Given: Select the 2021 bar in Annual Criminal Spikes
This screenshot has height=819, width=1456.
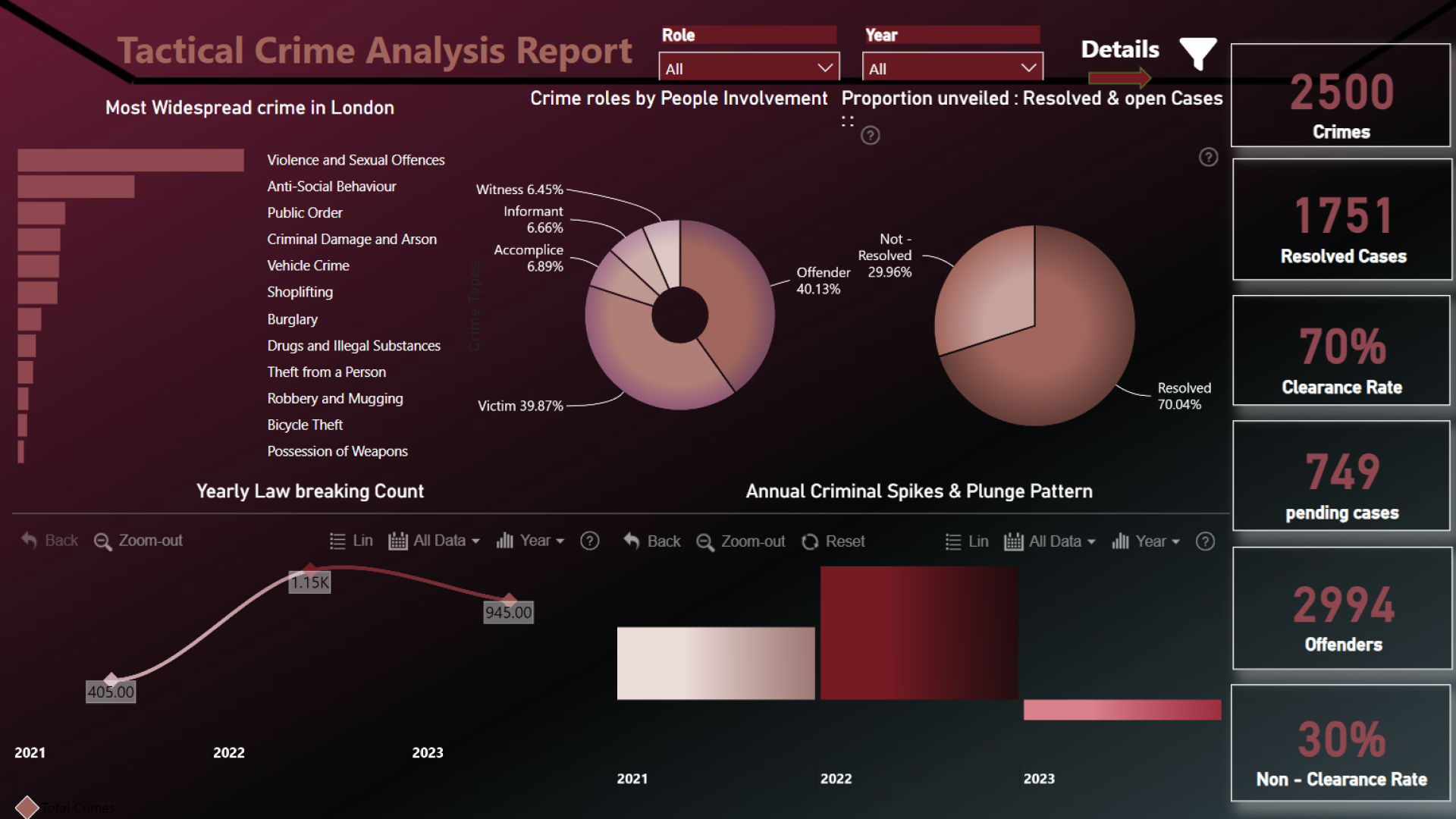Looking at the screenshot, I should tap(716, 664).
